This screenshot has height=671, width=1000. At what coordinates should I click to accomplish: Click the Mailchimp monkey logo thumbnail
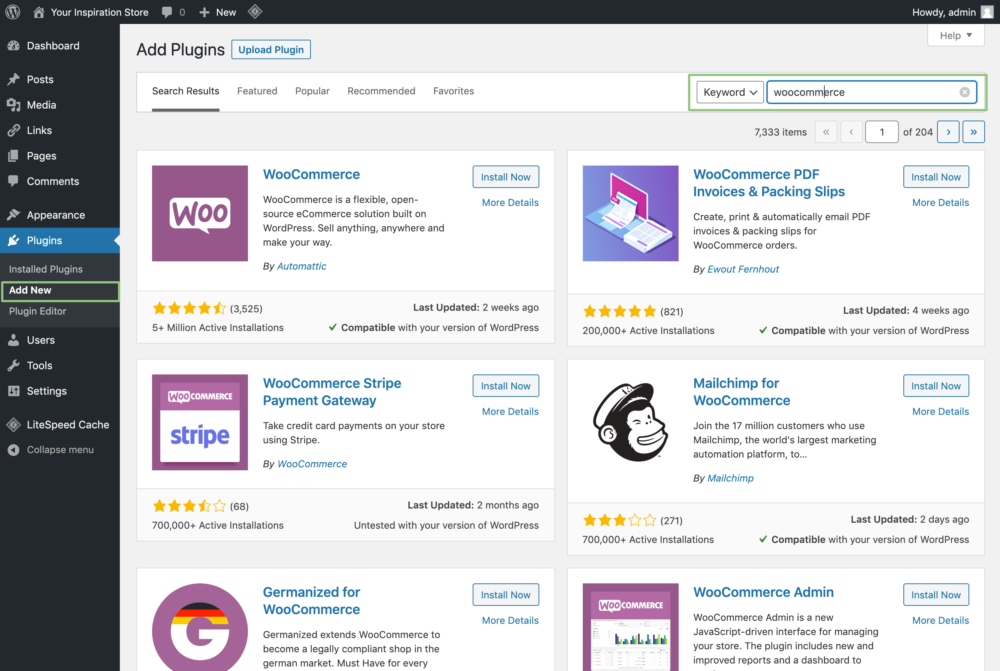click(x=630, y=422)
